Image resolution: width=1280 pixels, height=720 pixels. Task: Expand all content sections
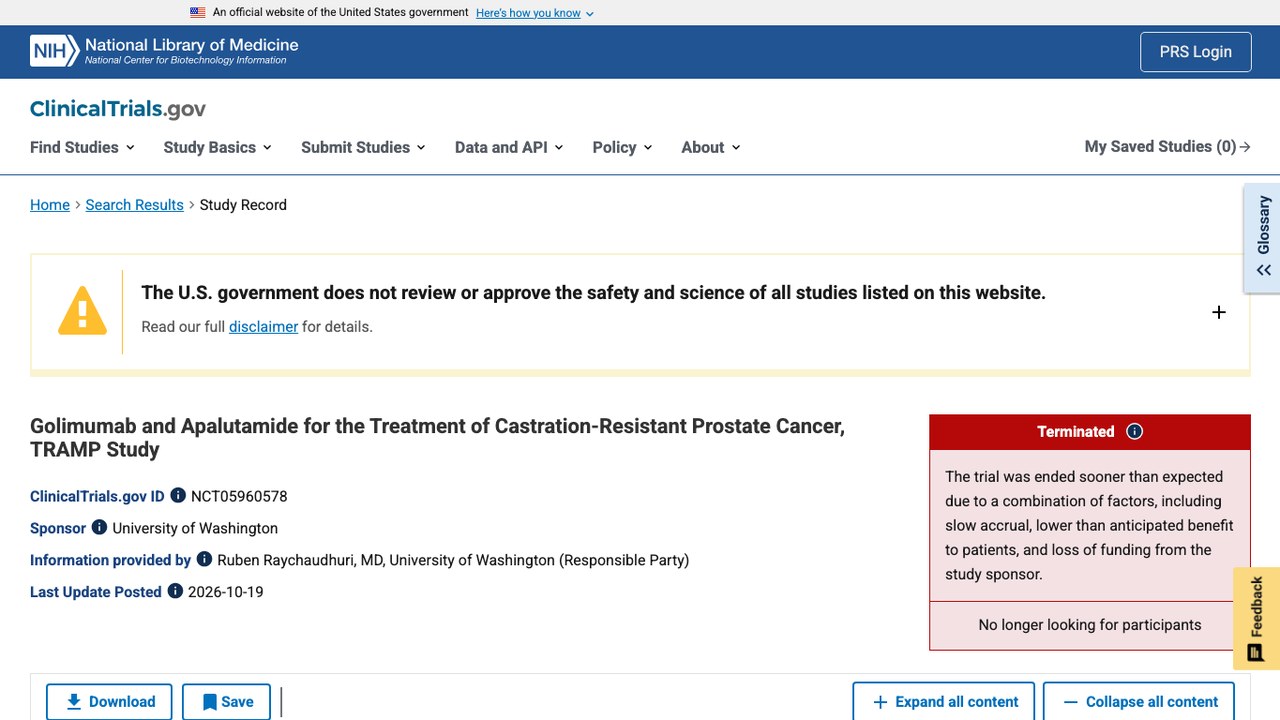(945, 702)
